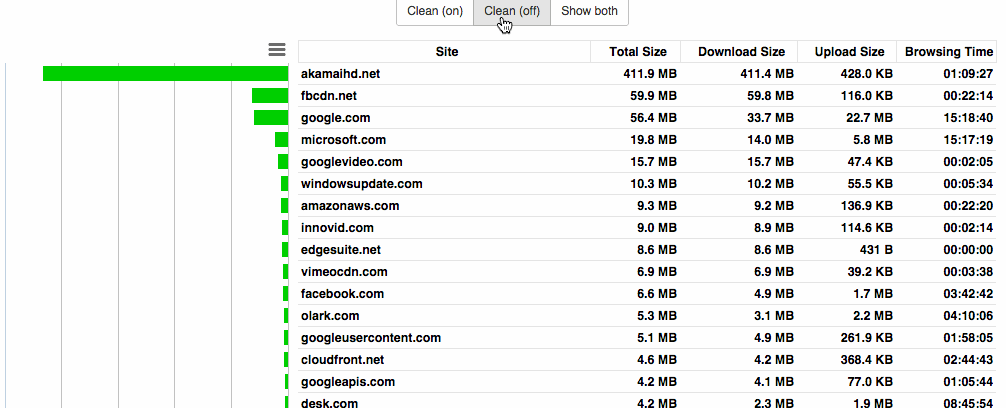Screen dimensions: 1006x408
Task: Click the akamaihd.net green bar
Action: (x=165, y=74)
